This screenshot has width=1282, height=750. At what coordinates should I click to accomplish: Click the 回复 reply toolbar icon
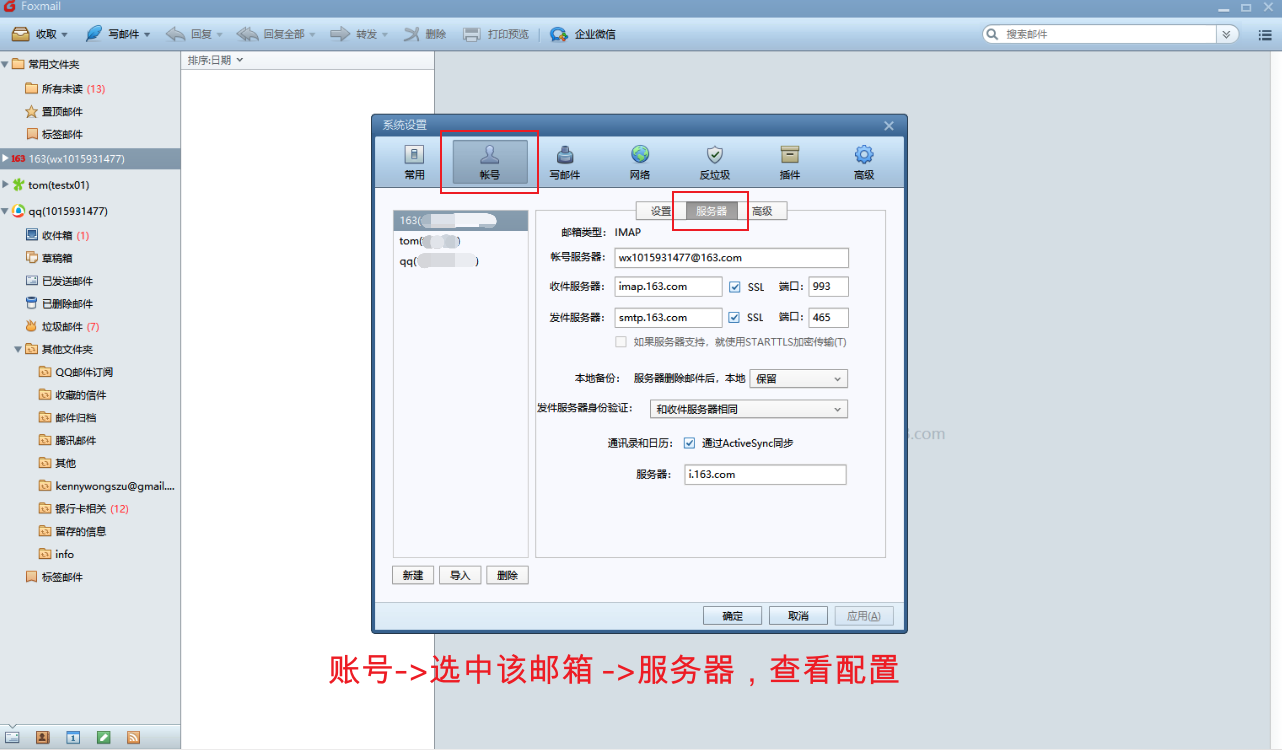pyautogui.click(x=176, y=34)
